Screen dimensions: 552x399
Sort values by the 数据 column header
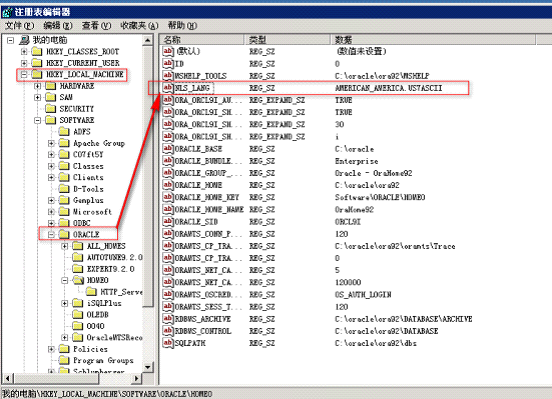[x=433, y=39]
